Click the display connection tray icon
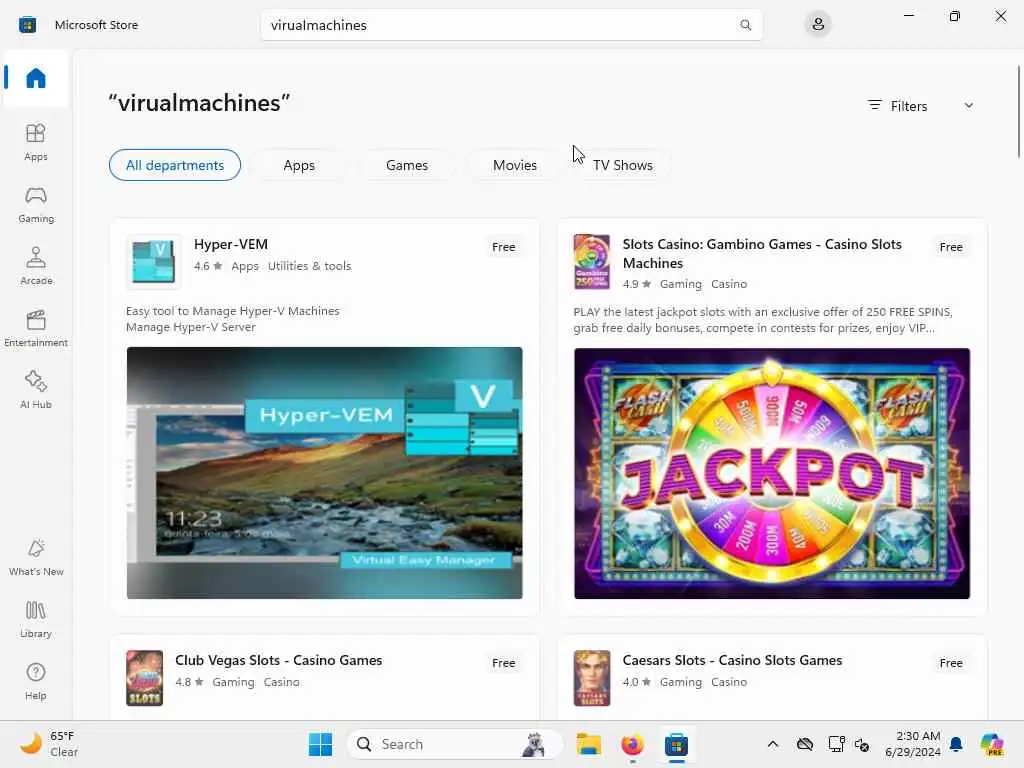Viewport: 1024px width, 768px height. point(836,744)
